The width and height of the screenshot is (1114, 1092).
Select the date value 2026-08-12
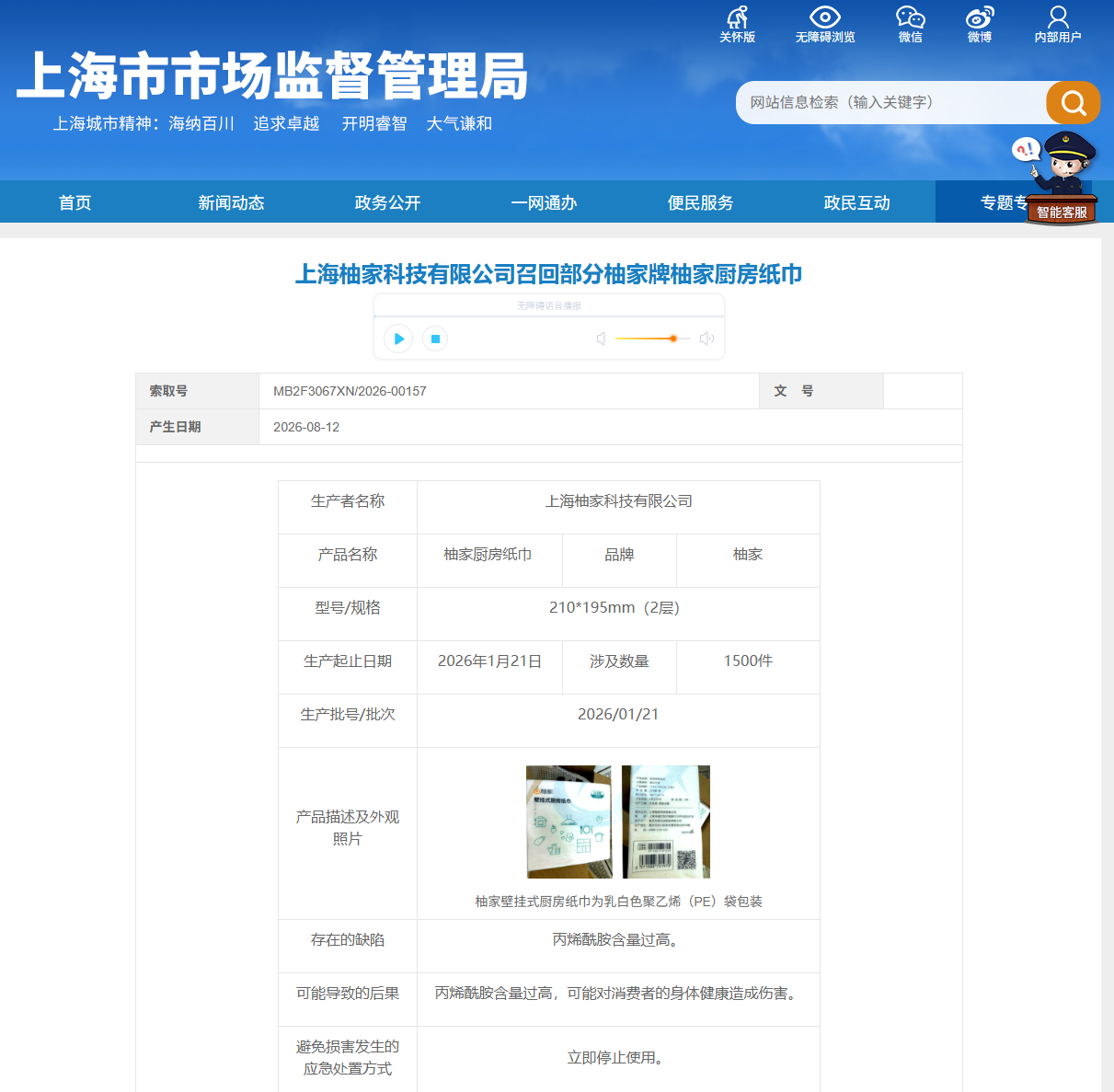[306, 427]
